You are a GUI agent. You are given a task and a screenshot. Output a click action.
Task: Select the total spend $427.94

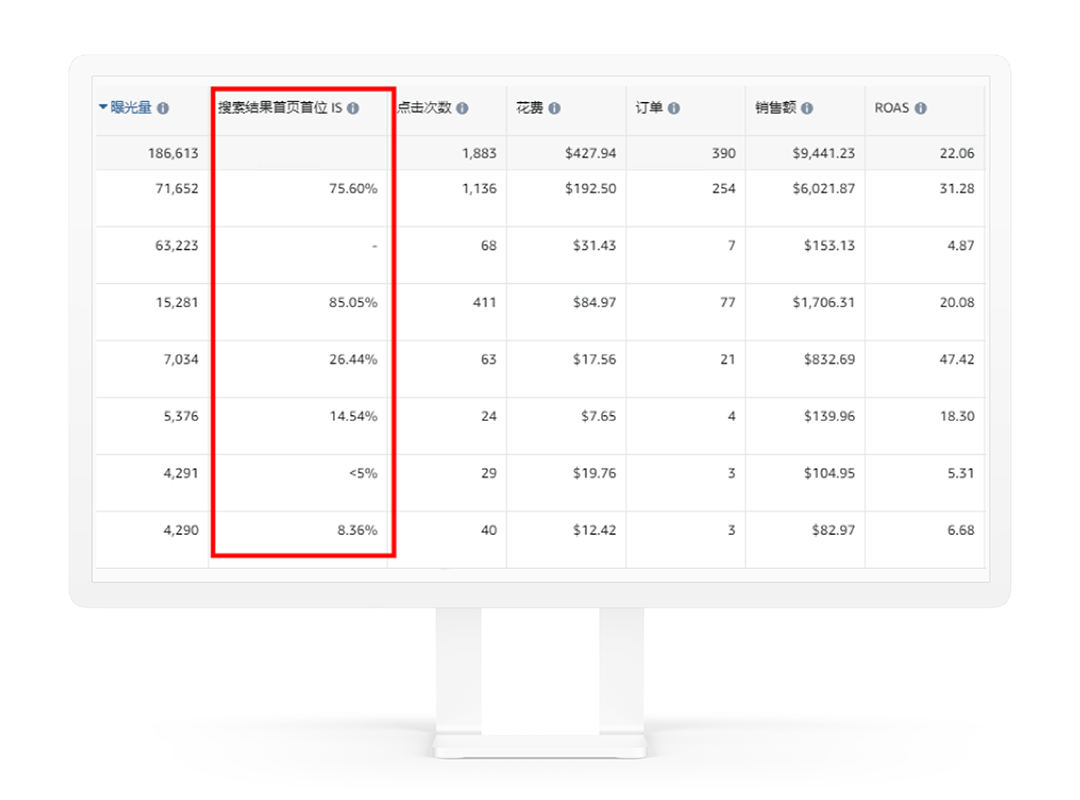pos(591,153)
